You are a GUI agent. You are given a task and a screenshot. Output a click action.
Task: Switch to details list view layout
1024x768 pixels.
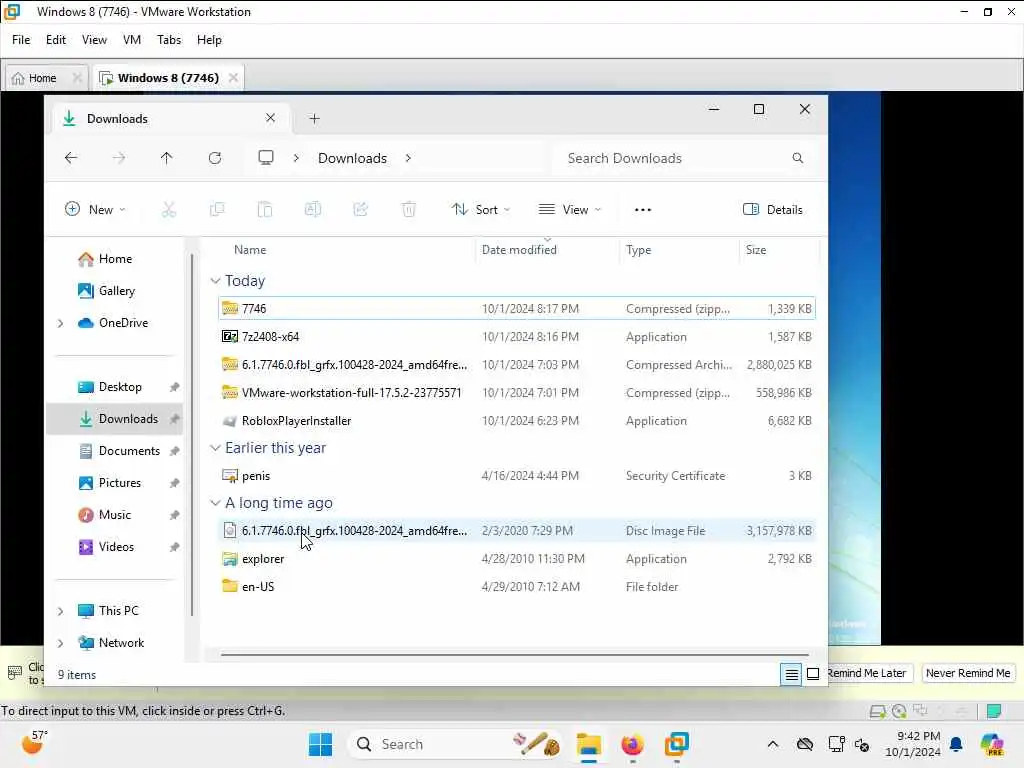point(791,674)
